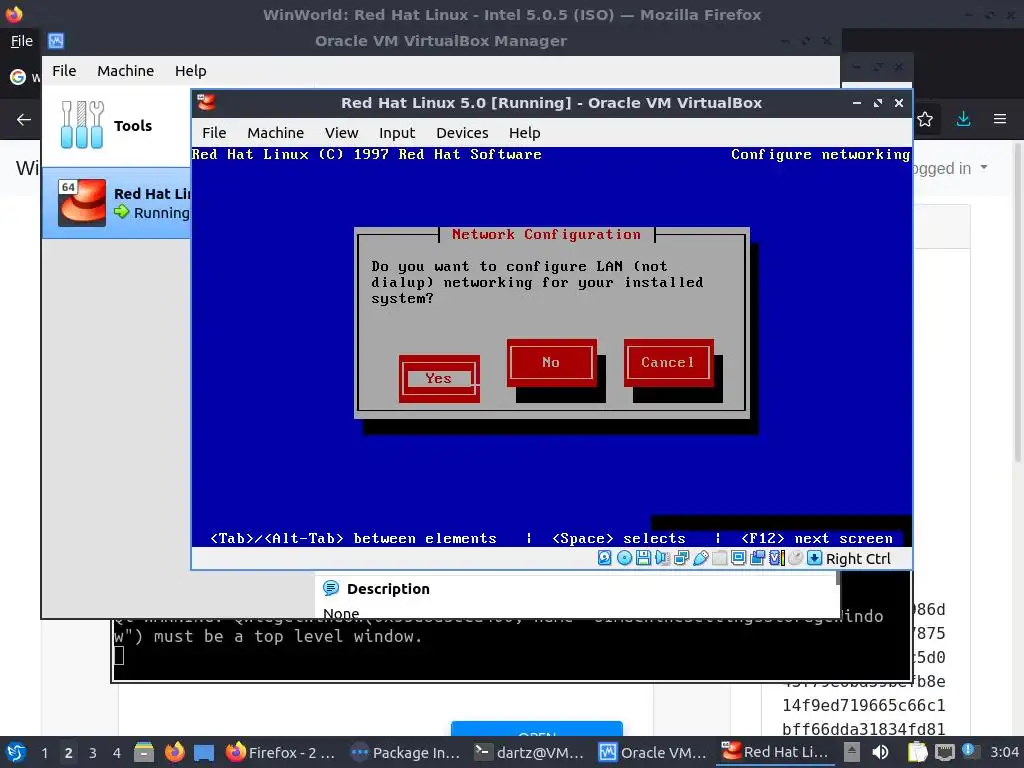
Task: Open Help menu in Red Hat VM window
Action: [525, 133]
